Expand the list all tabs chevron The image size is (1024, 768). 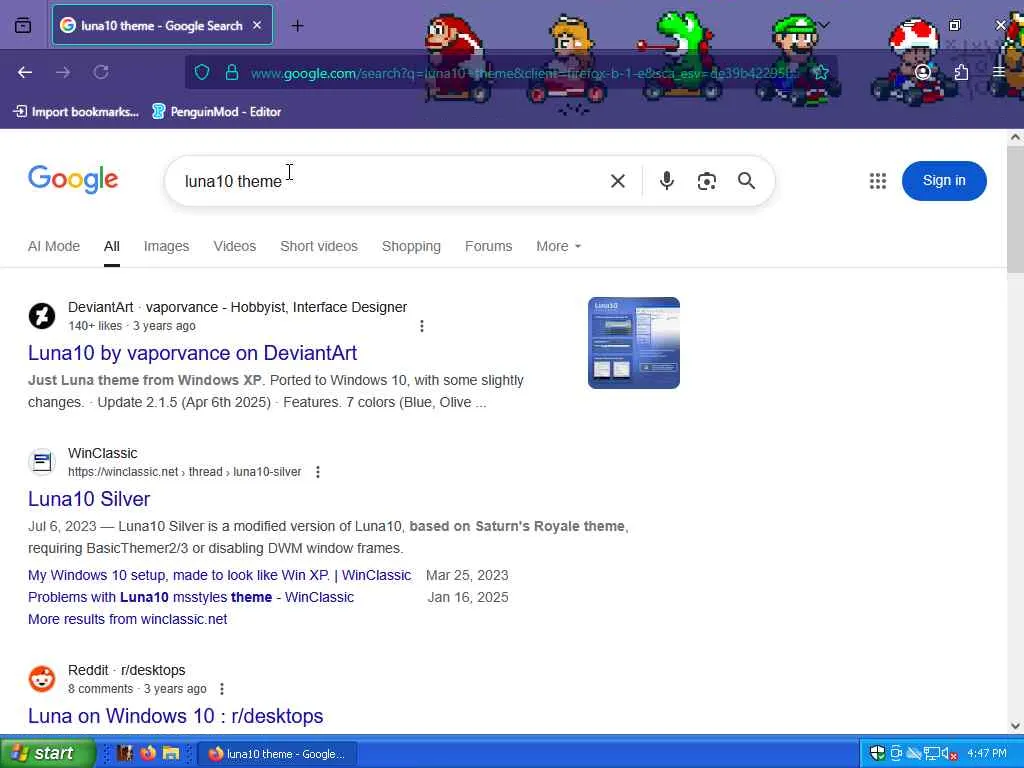[824, 25]
